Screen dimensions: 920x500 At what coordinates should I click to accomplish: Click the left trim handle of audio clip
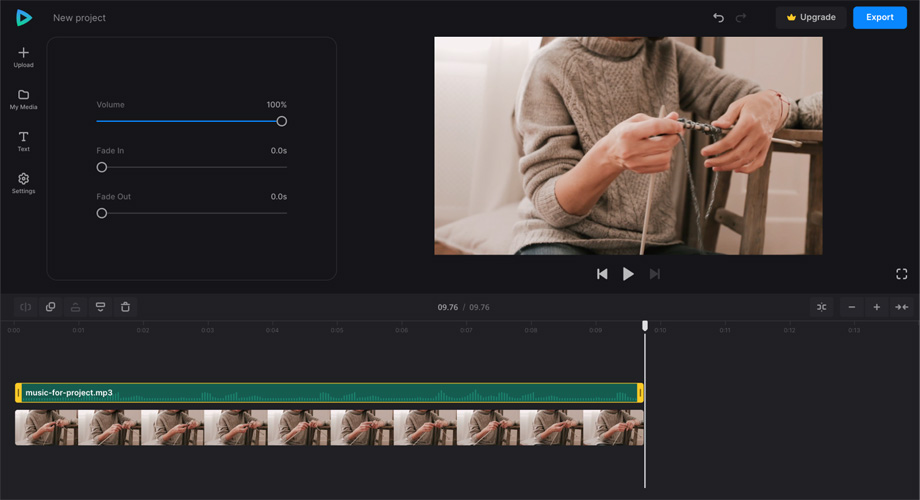[x=18, y=393]
